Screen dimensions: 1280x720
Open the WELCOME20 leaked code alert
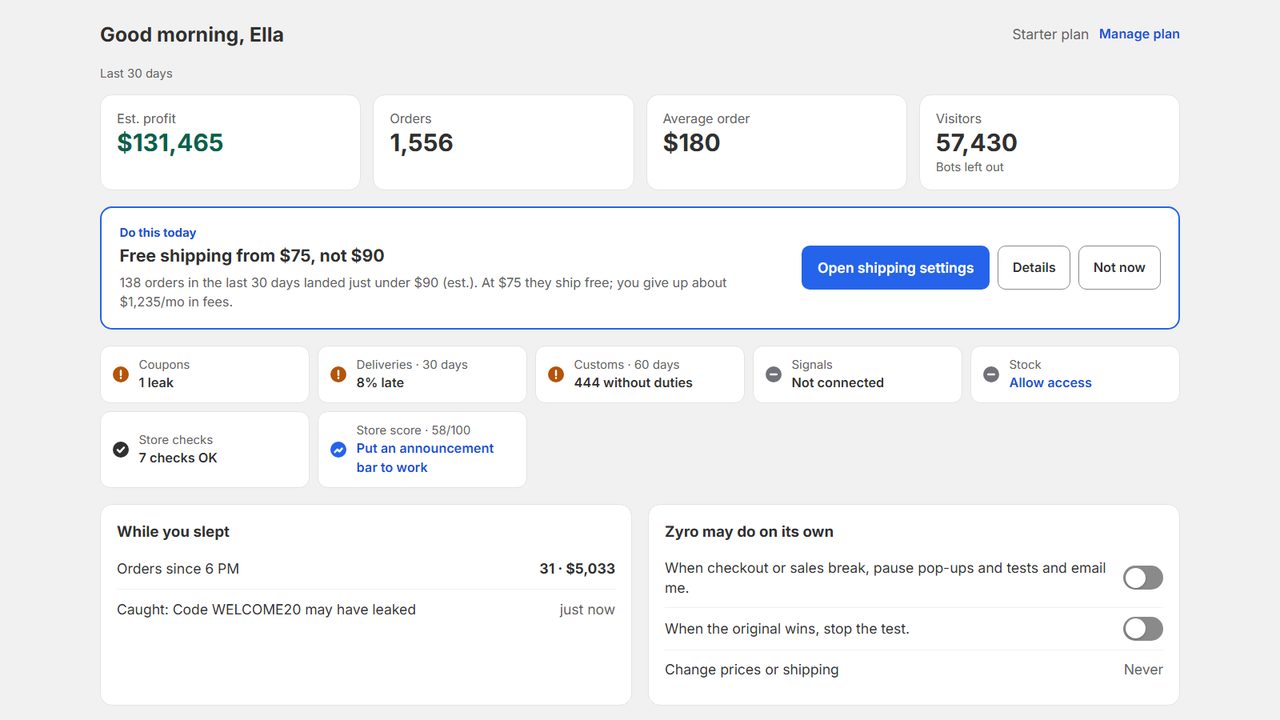pos(366,610)
